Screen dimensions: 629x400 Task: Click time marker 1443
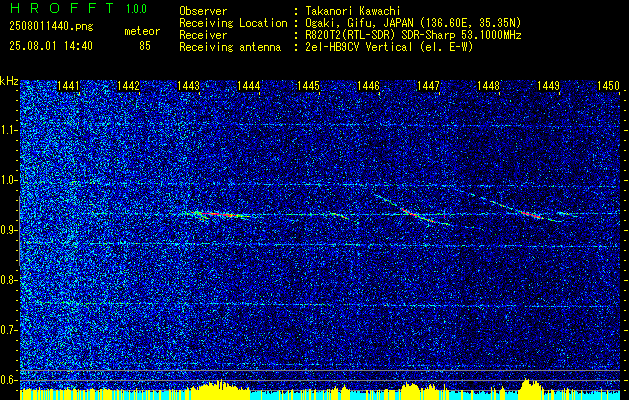[x=189, y=86]
